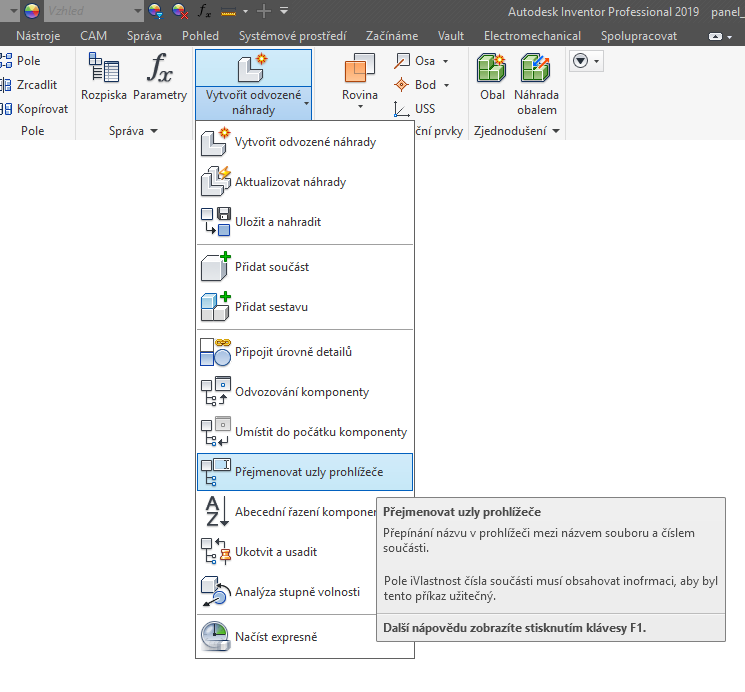Viewport: 745px width, 692px height.
Task: Click the USS coordinate system tool
Action: [414, 108]
